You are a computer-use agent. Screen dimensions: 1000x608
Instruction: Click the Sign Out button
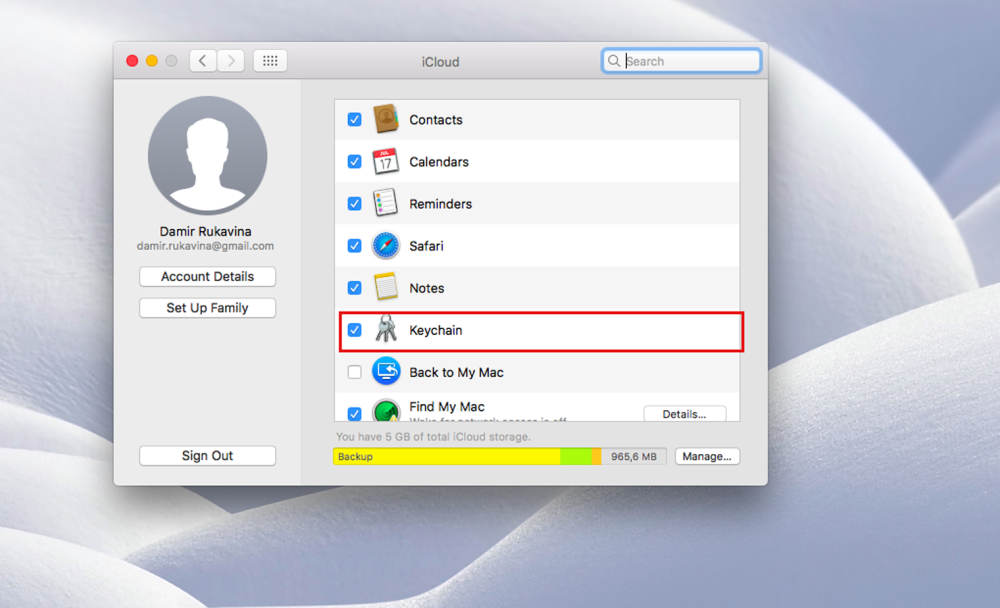207,456
